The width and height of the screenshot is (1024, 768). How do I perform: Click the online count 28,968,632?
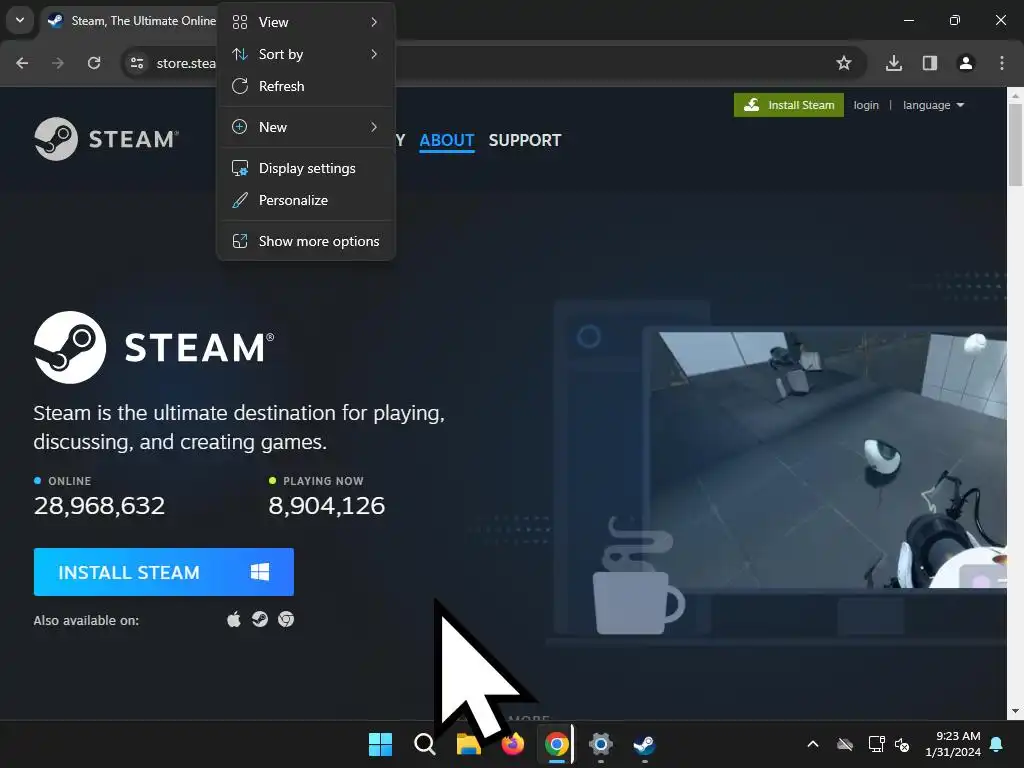click(99, 505)
